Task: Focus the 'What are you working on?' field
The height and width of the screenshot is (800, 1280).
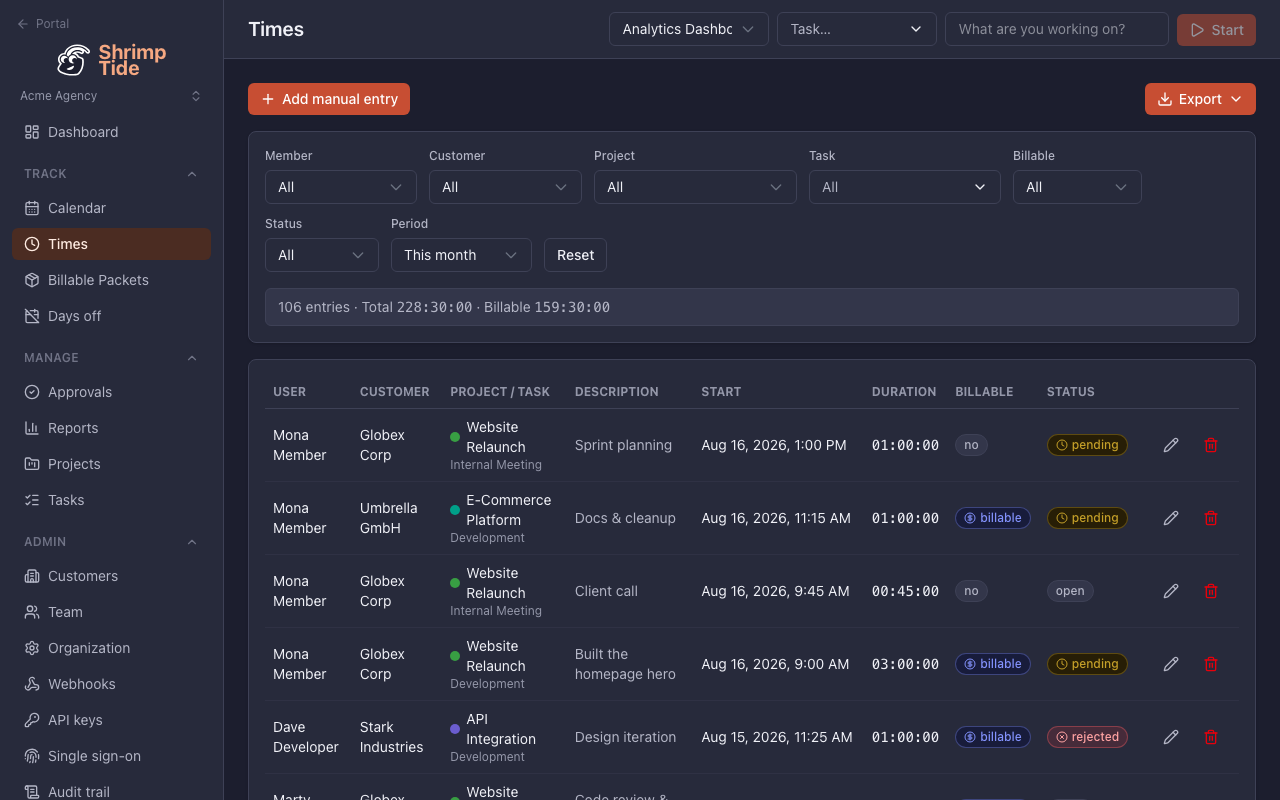Action: pyautogui.click(x=1057, y=29)
